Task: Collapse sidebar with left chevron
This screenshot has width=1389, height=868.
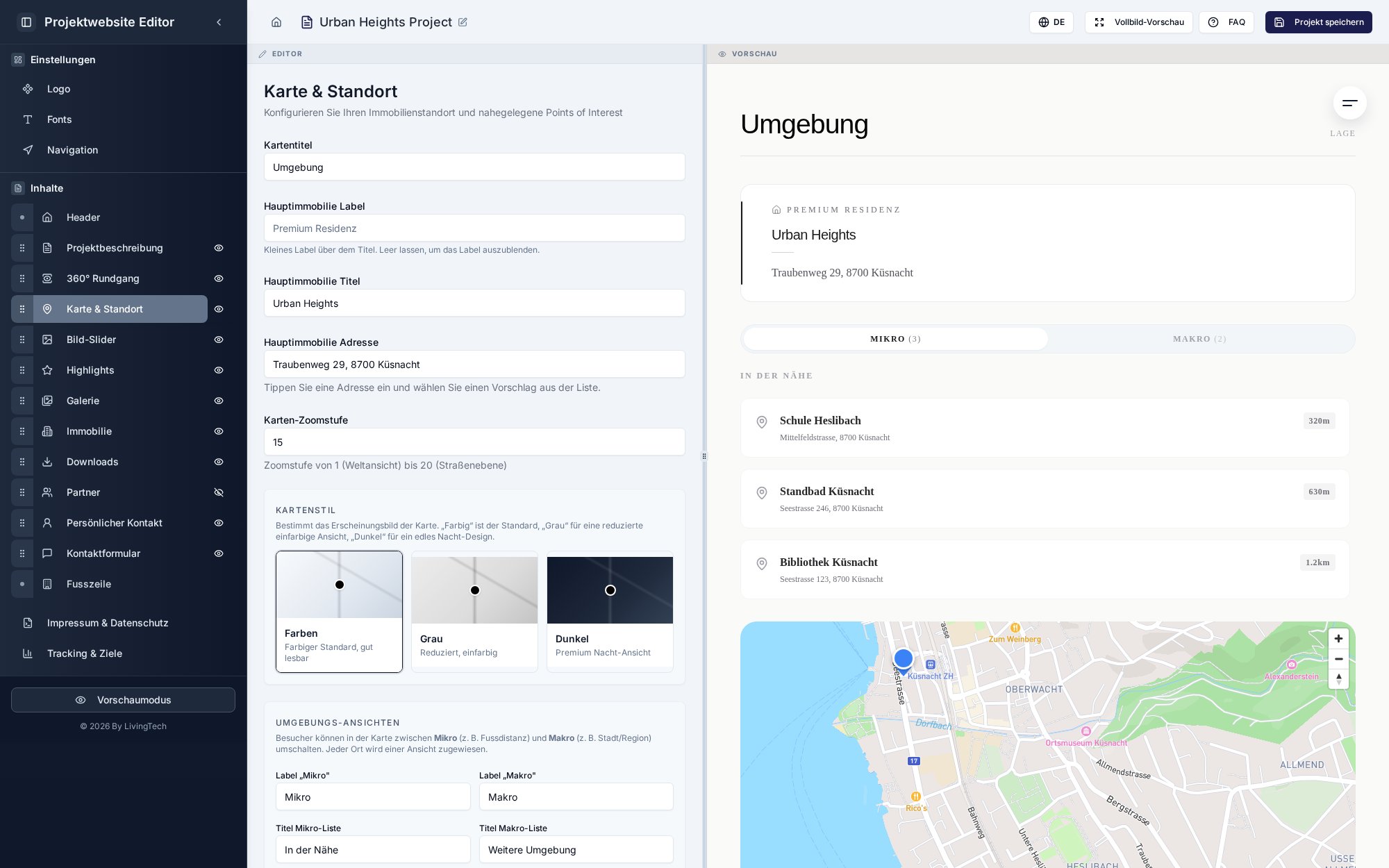Action: (x=219, y=22)
